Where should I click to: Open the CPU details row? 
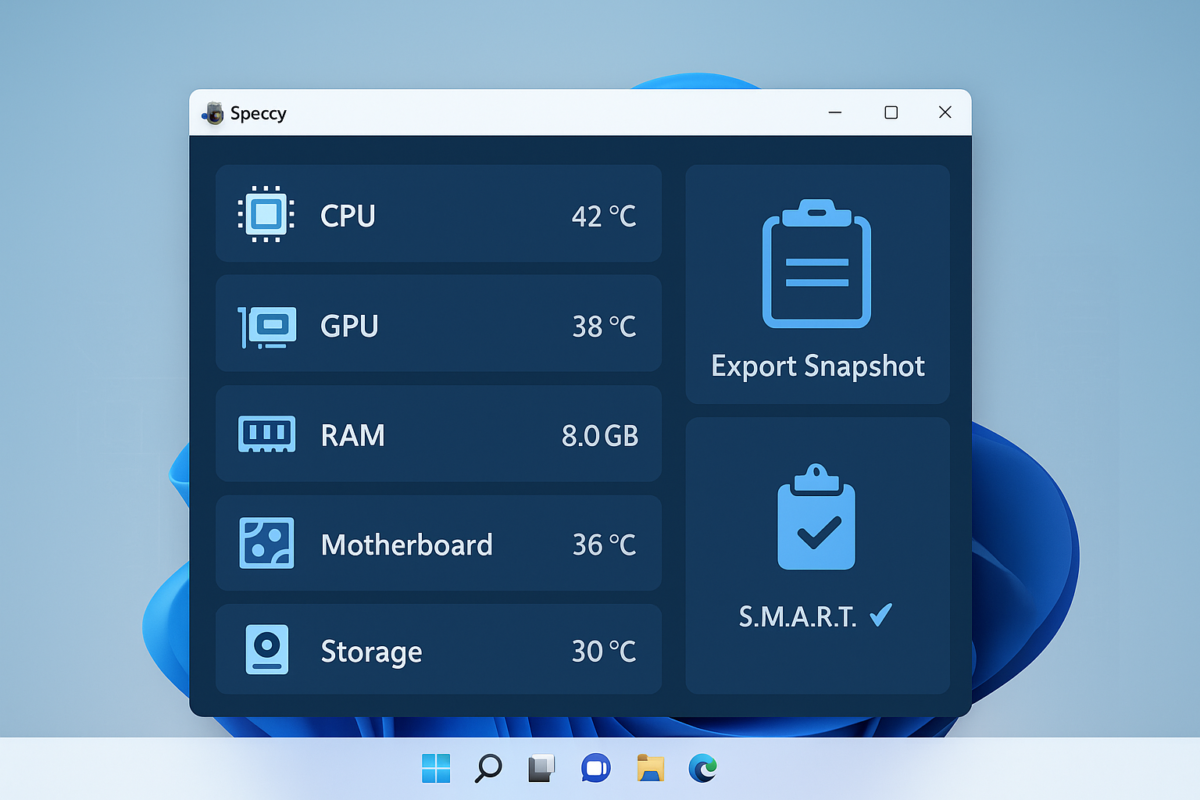[x=438, y=214]
